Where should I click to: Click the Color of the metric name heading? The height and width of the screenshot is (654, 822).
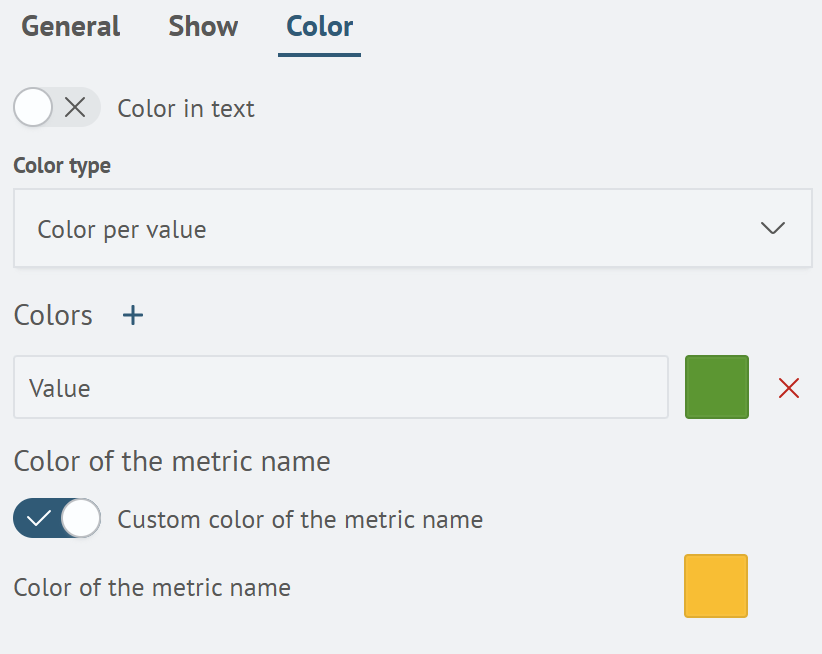click(171, 461)
